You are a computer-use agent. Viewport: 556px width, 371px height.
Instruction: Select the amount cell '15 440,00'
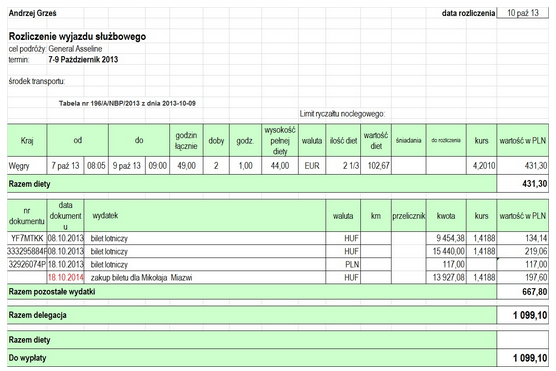(x=446, y=251)
